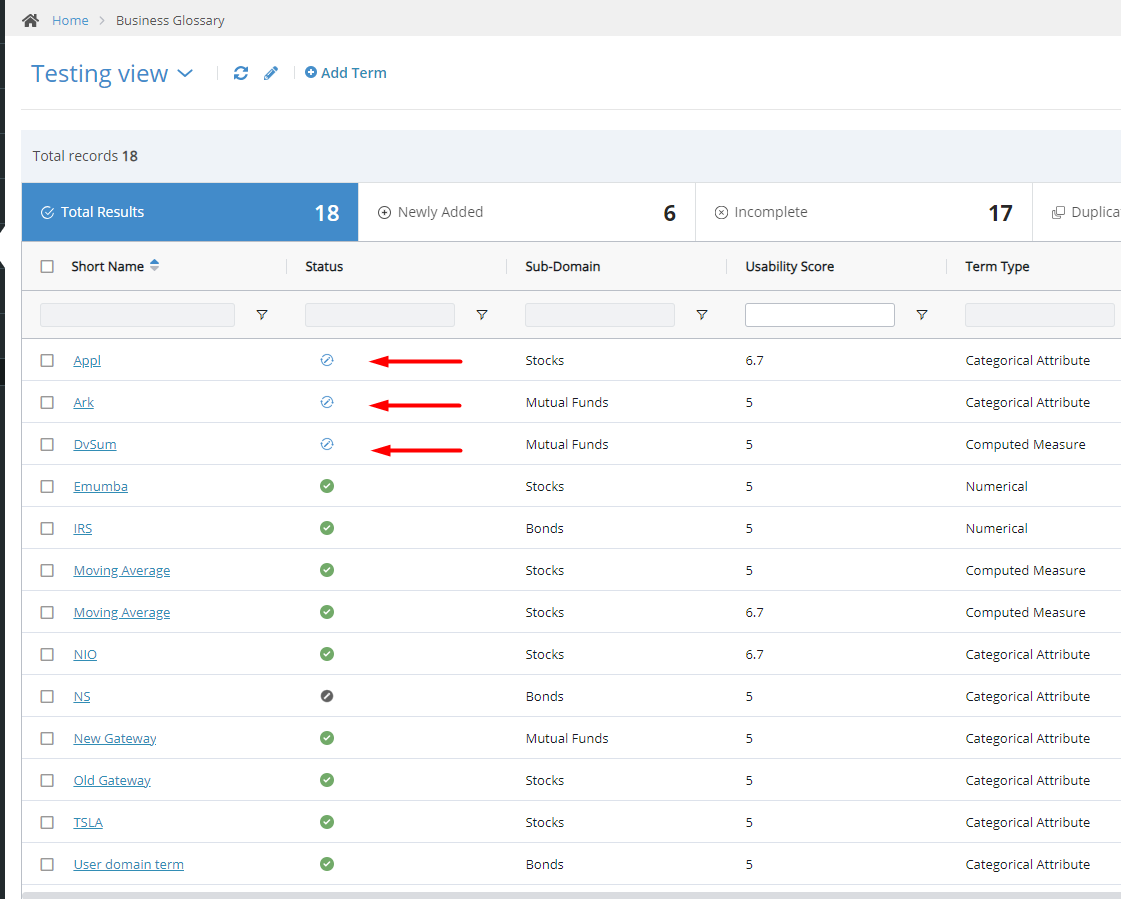Check the NS row checkbox
Image resolution: width=1121 pixels, height=899 pixels.
coord(47,696)
